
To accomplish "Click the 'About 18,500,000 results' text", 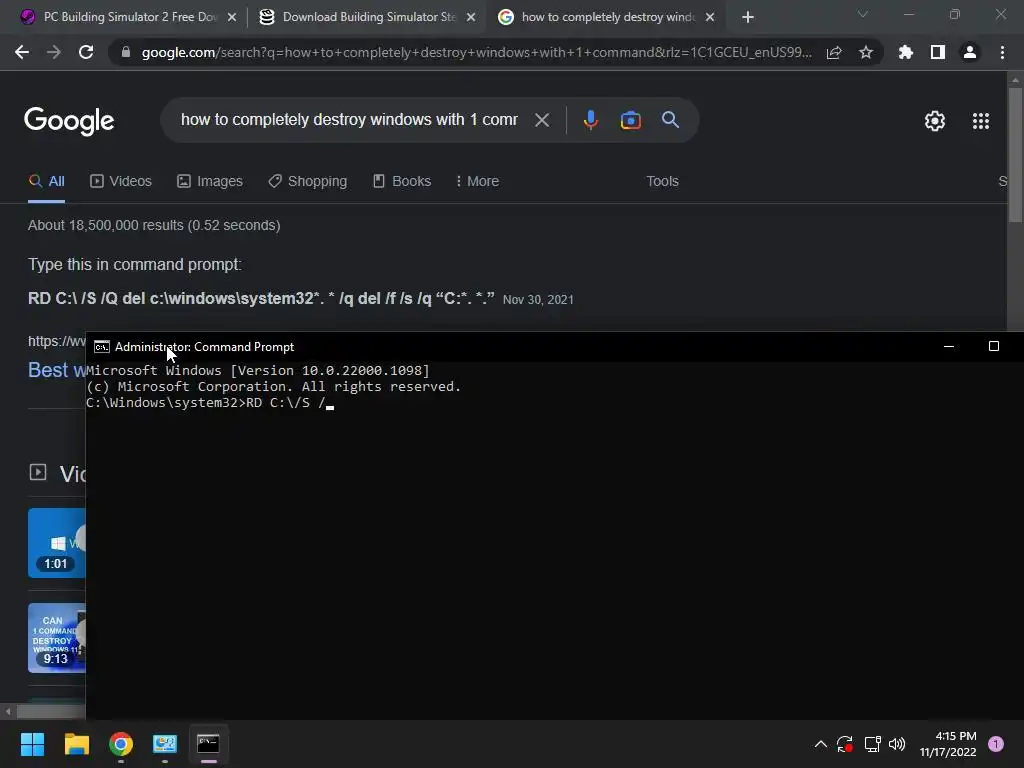I will tap(154, 225).
